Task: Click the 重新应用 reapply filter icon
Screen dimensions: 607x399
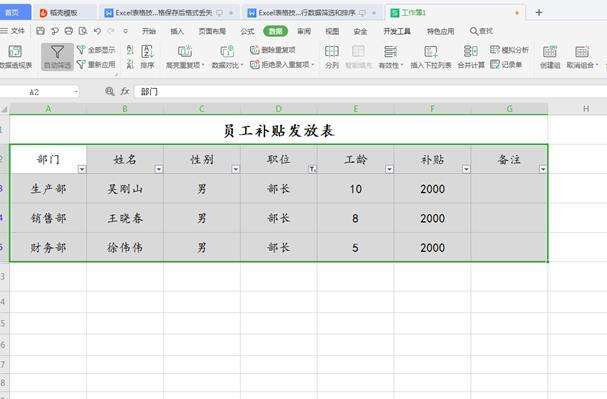Action: pos(81,64)
